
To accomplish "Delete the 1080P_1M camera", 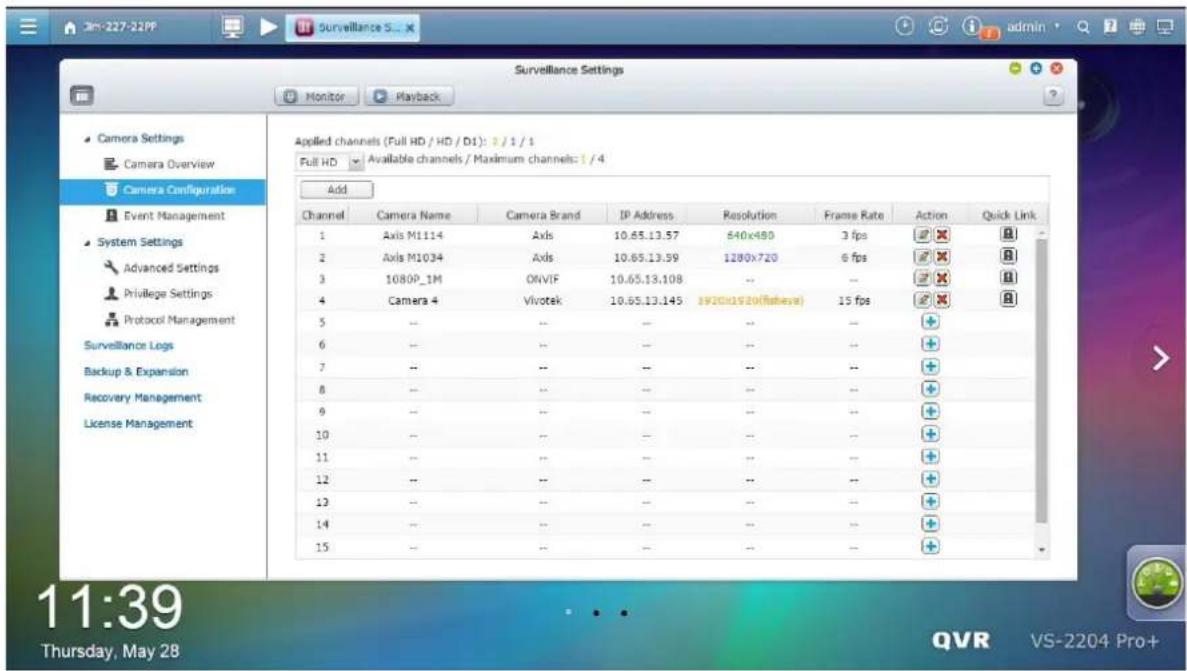I will click(941, 278).
